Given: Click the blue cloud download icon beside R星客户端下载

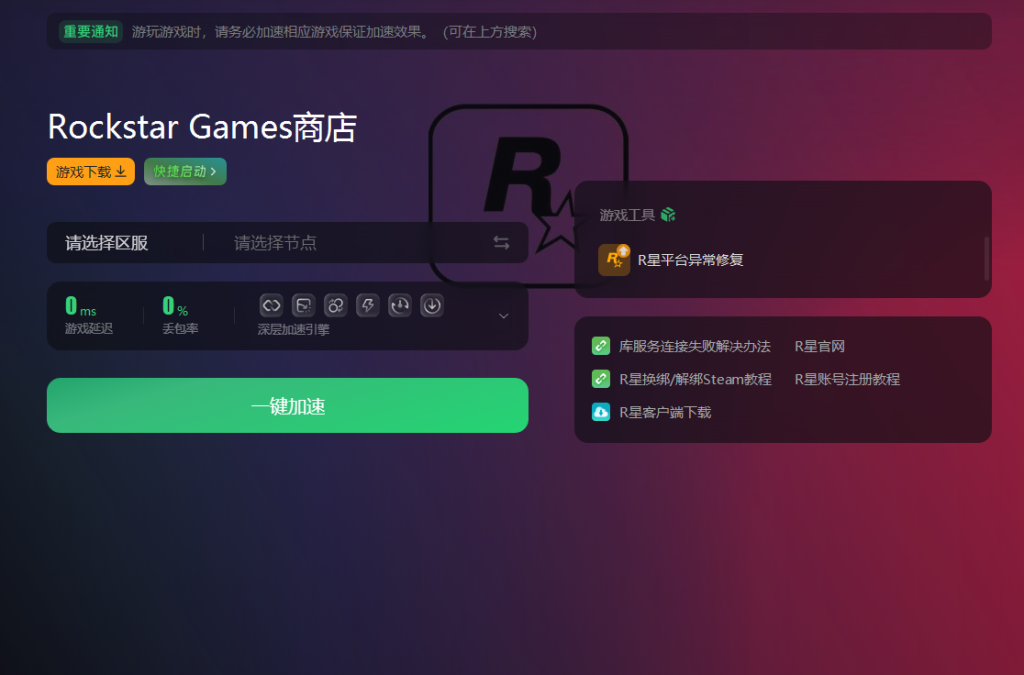Looking at the screenshot, I should pyautogui.click(x=601, y=412).
